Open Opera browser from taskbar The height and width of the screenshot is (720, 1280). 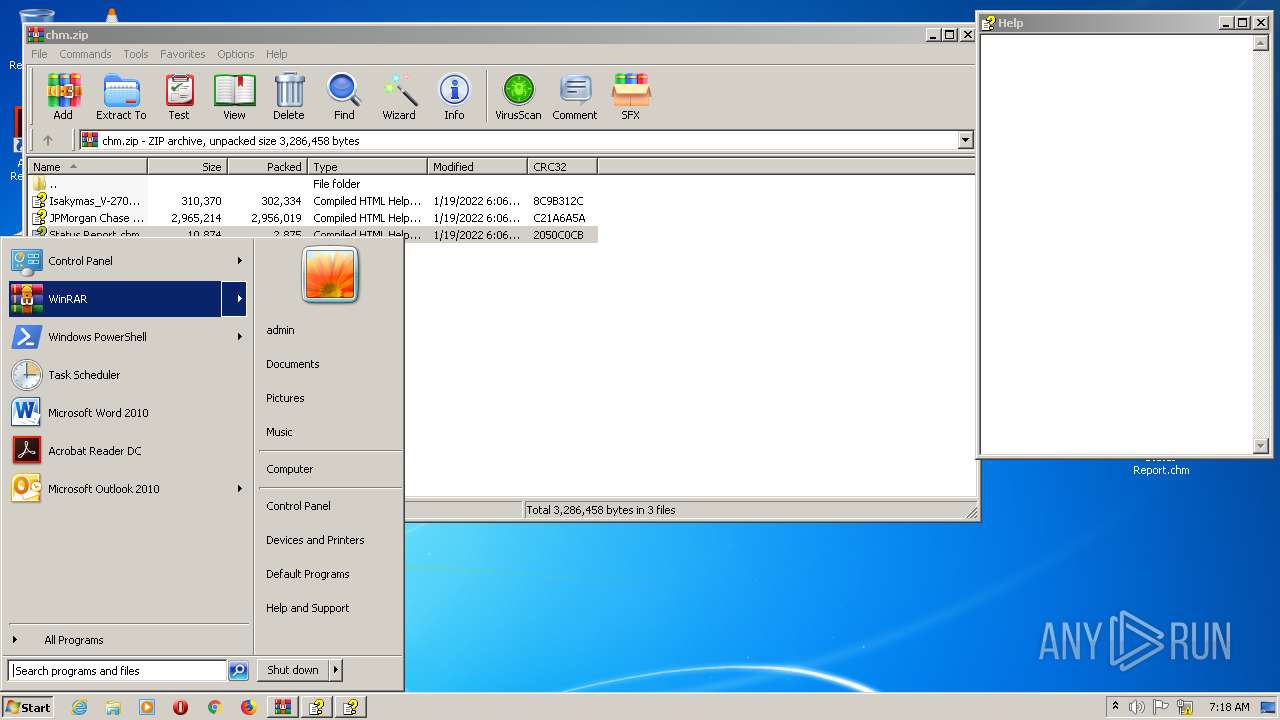[180, 707]
